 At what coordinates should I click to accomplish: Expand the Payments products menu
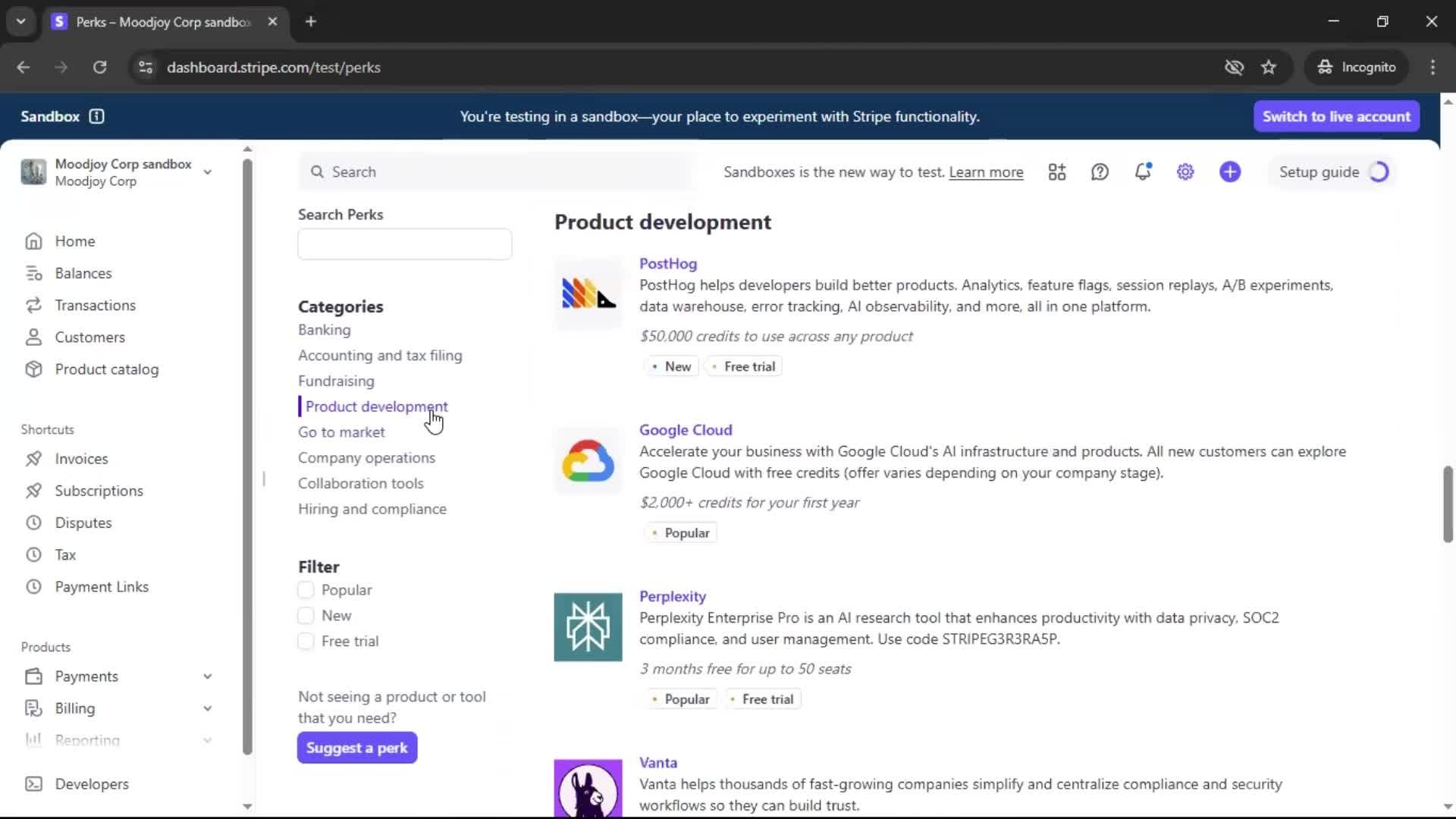coord(207,676)
